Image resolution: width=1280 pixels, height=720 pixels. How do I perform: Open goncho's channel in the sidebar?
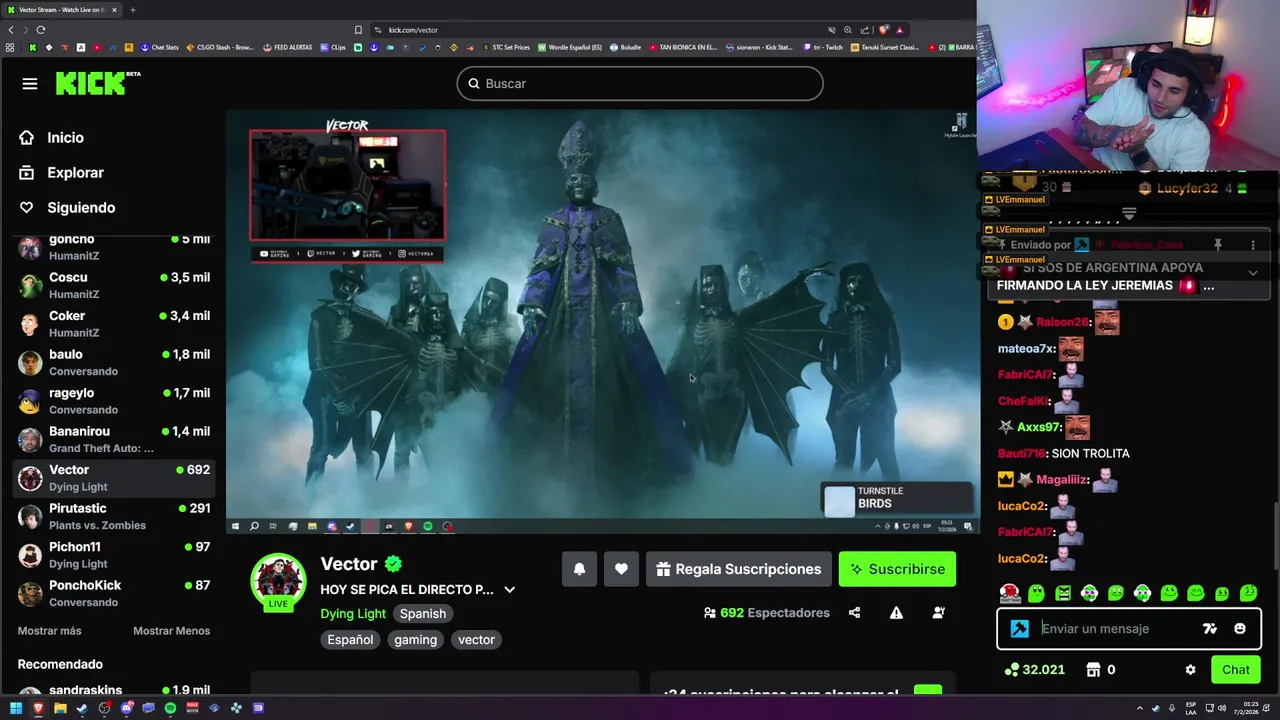click(115, 247)
